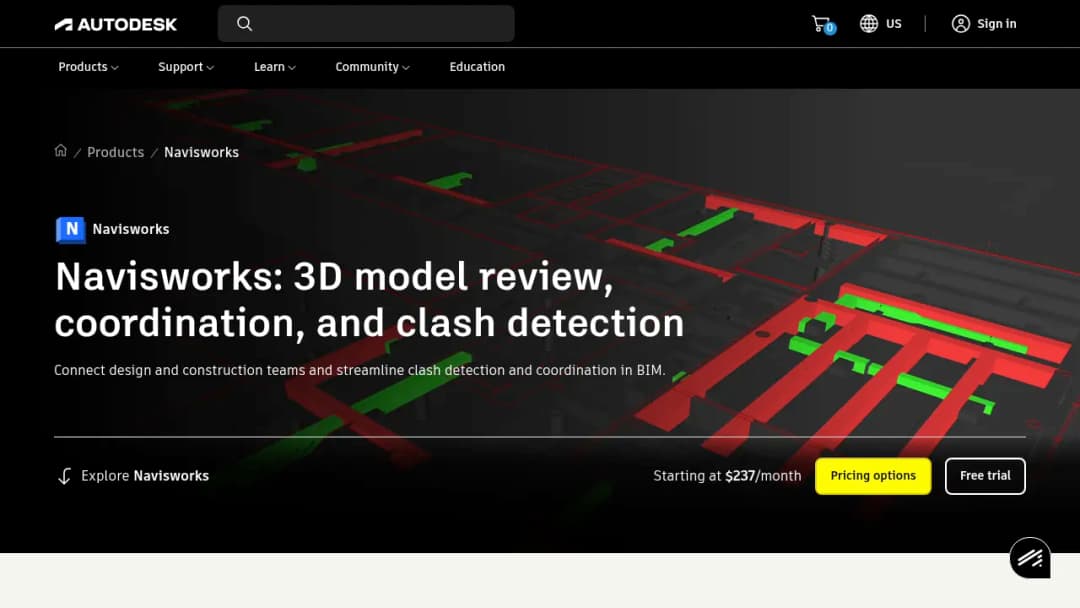This screenshot has width=1080, height=608.
Task: Click the blue Navisworks N product icon
Action: pyautogui.click(x=71, y=229)
